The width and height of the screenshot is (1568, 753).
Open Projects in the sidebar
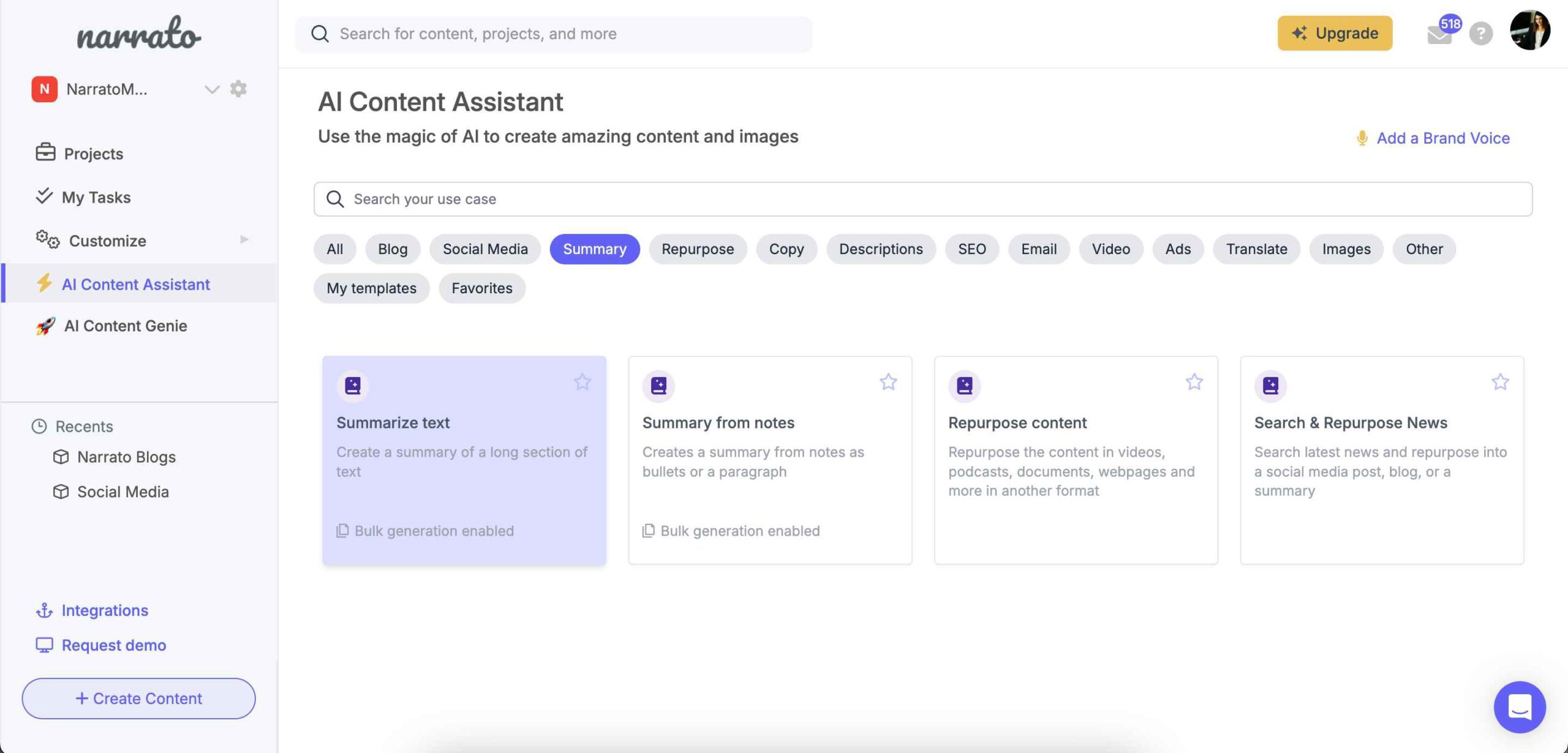(x=93, y=153)
